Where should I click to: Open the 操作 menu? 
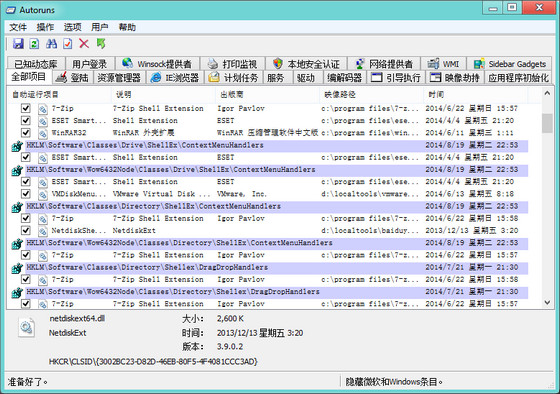[45, 27]
